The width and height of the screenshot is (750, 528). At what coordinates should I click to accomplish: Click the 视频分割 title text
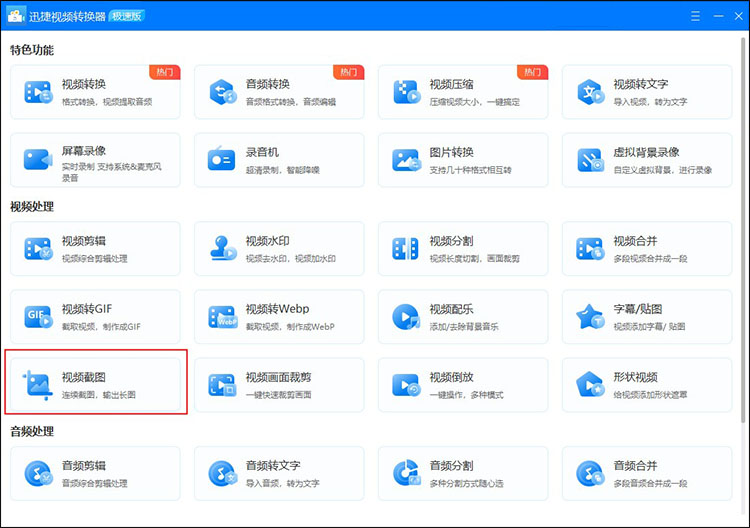point(452,241)
